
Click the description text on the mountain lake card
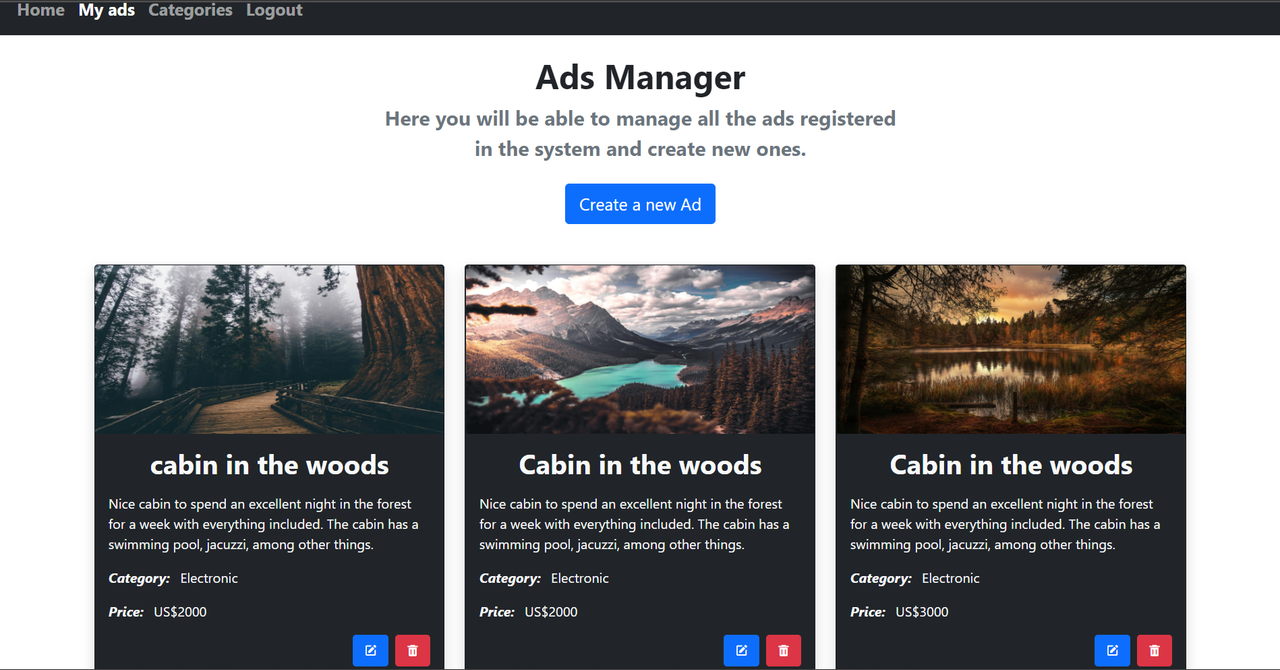[x=634, y=524]
